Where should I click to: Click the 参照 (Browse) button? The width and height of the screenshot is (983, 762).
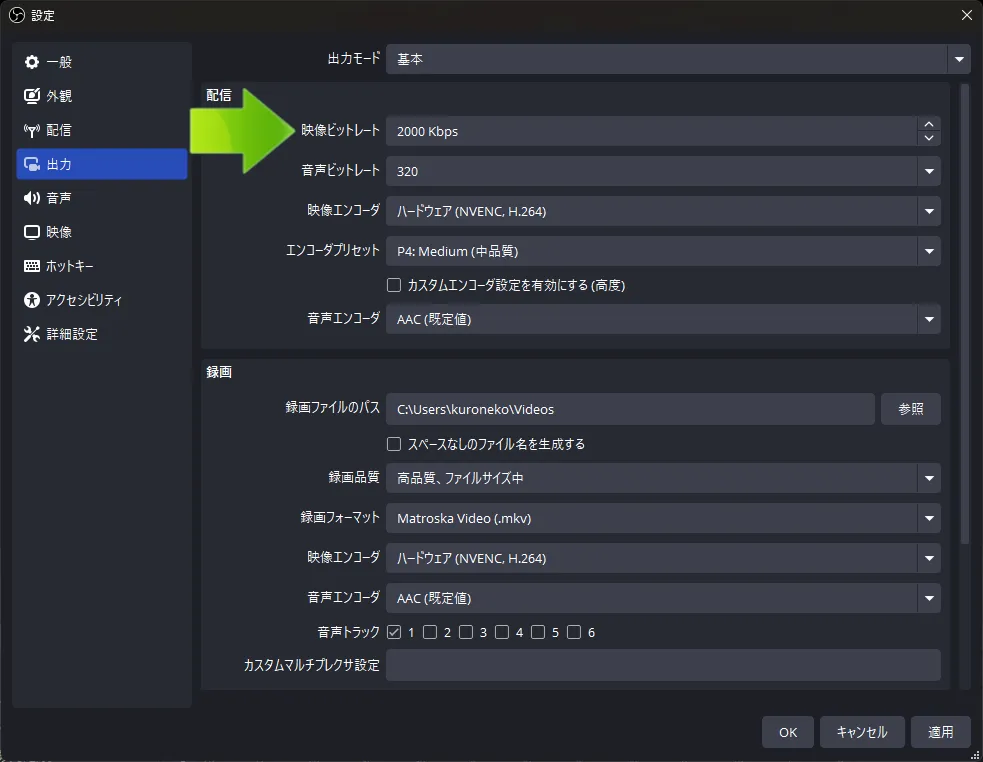click(x=910, y=409)
